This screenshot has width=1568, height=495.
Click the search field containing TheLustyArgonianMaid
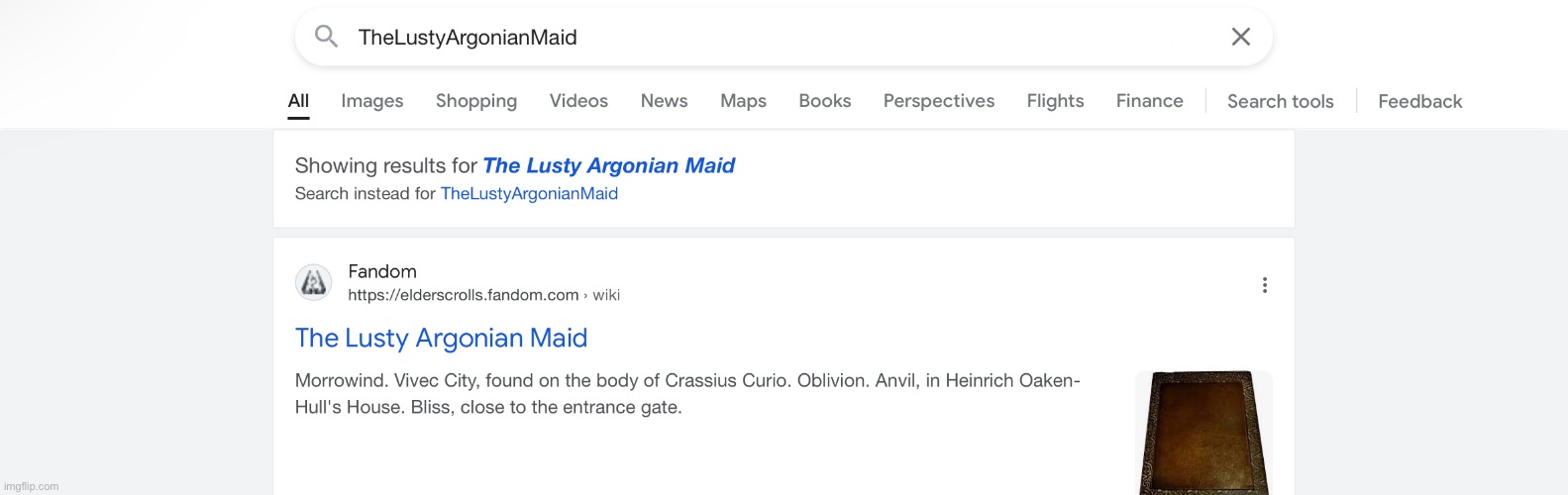pyautogui.click(x=773, y=38)
